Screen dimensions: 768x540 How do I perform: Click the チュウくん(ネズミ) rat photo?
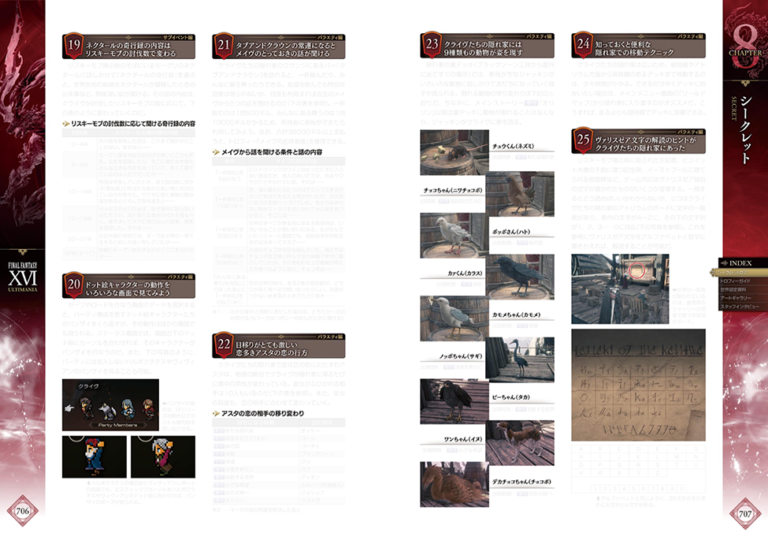point(455,153)
